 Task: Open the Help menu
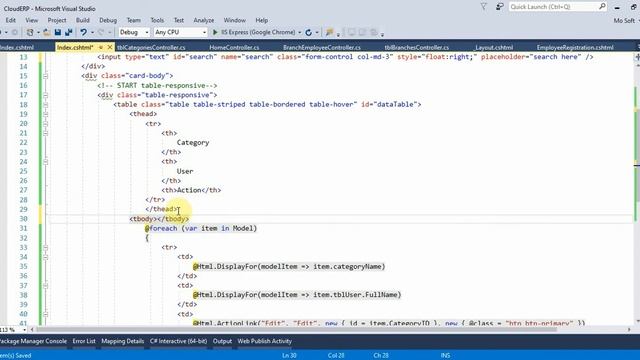click(262, 20)
